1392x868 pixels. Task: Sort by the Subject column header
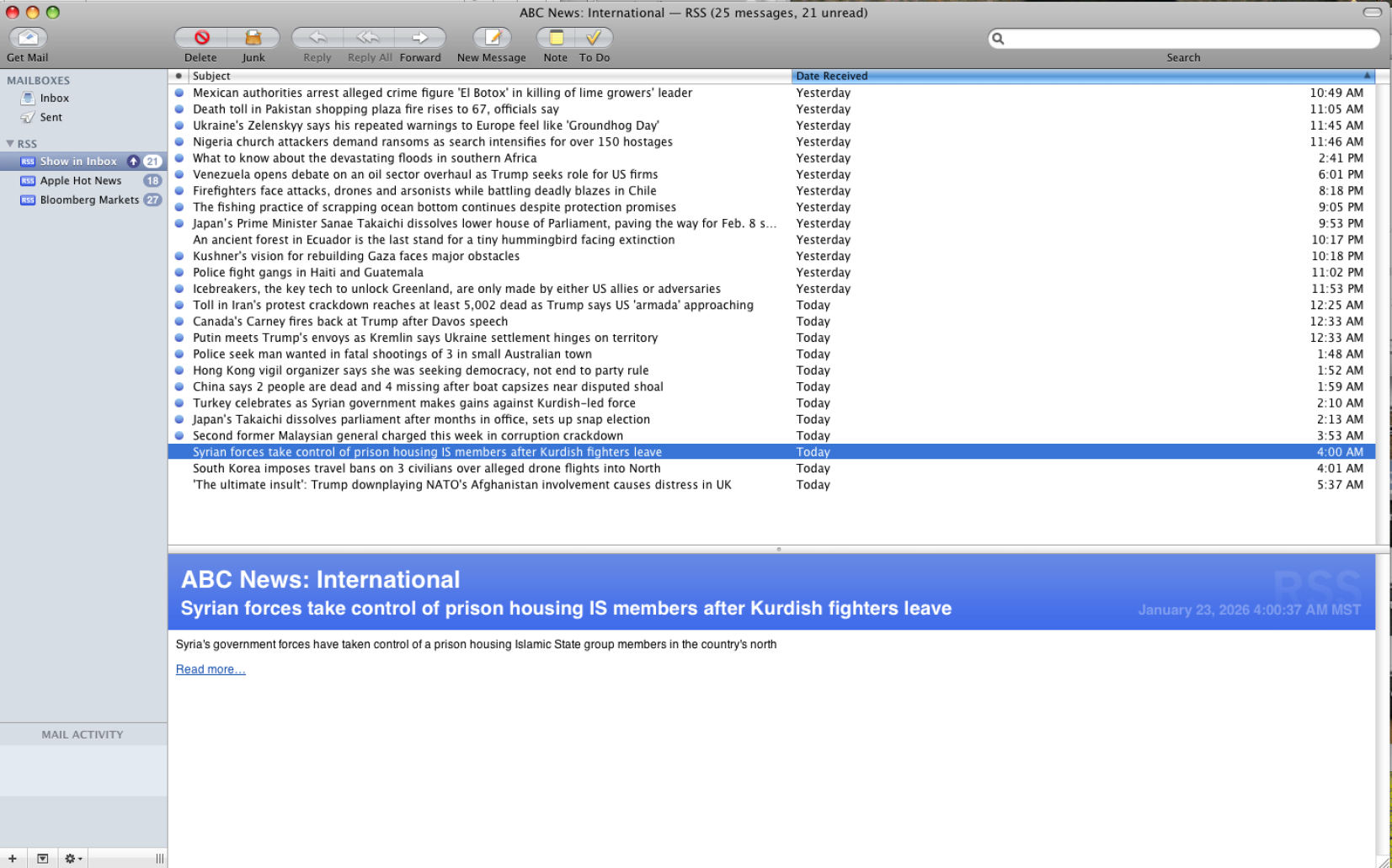pos(490,76)
